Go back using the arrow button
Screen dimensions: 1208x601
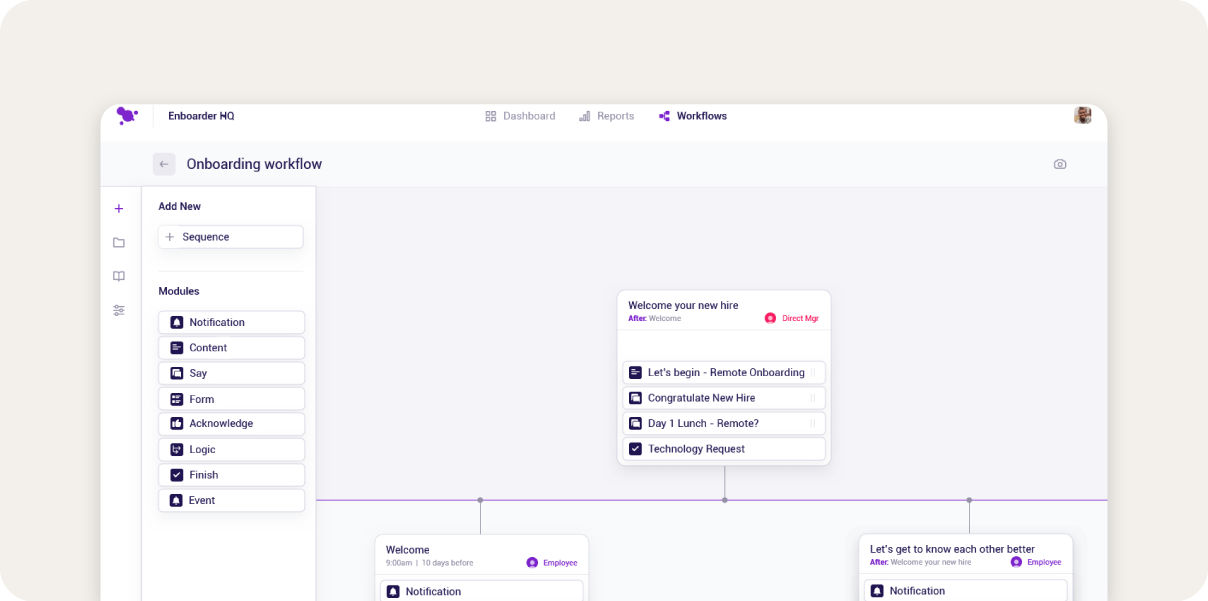164,164
